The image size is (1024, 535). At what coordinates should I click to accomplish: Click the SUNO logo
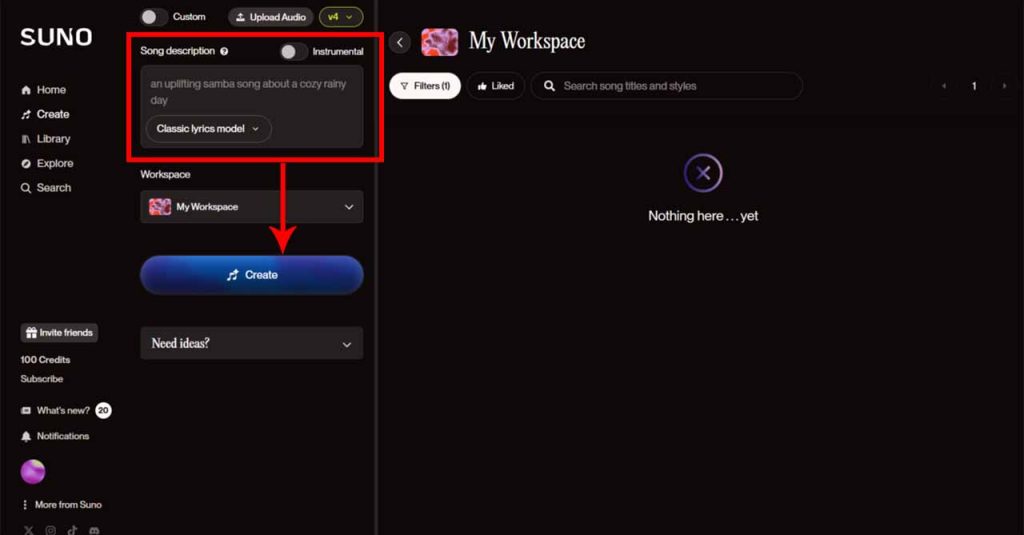[56, 37]
